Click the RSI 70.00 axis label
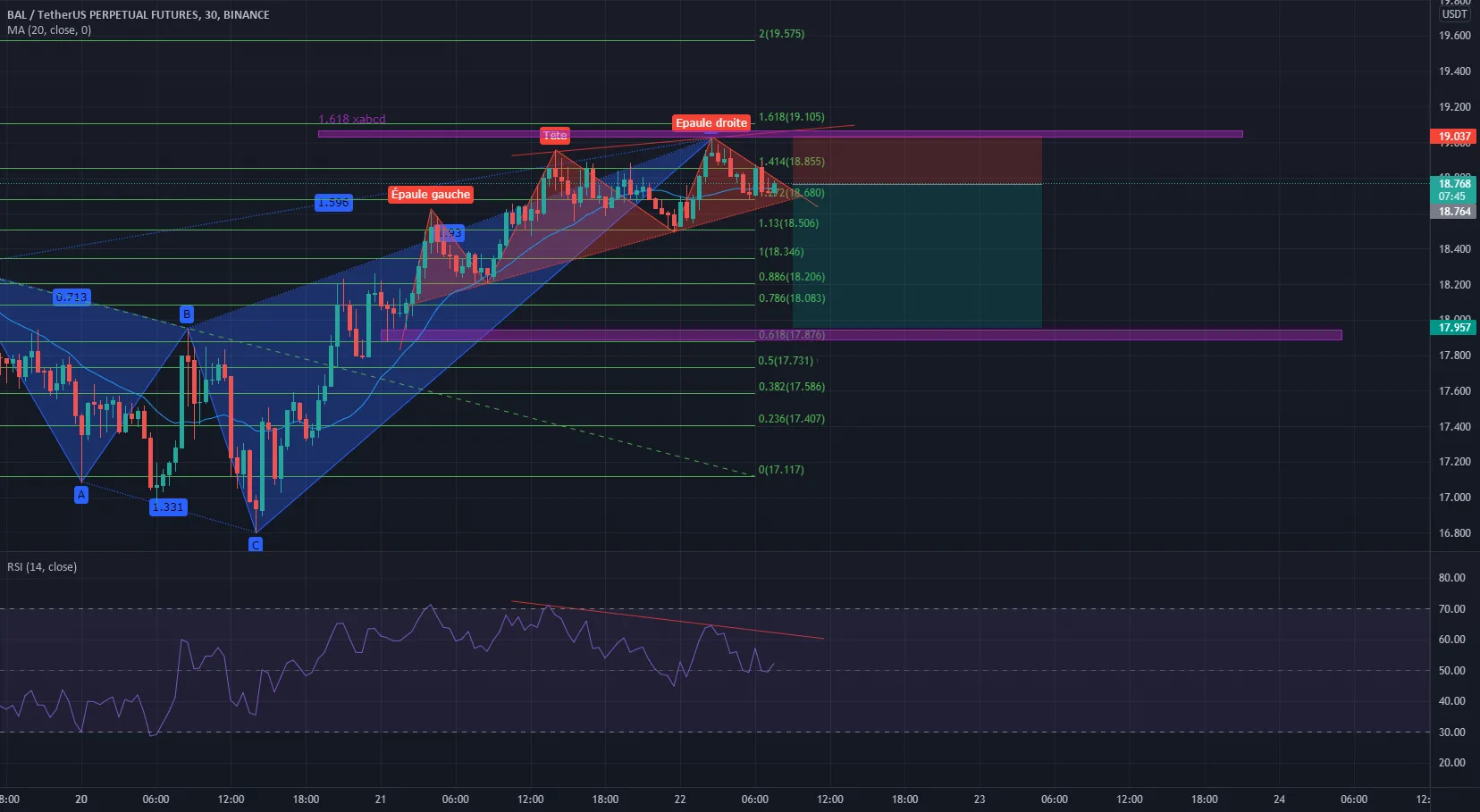The image size is (1480, 812). pyautogui.click(x=1451, y=609)
